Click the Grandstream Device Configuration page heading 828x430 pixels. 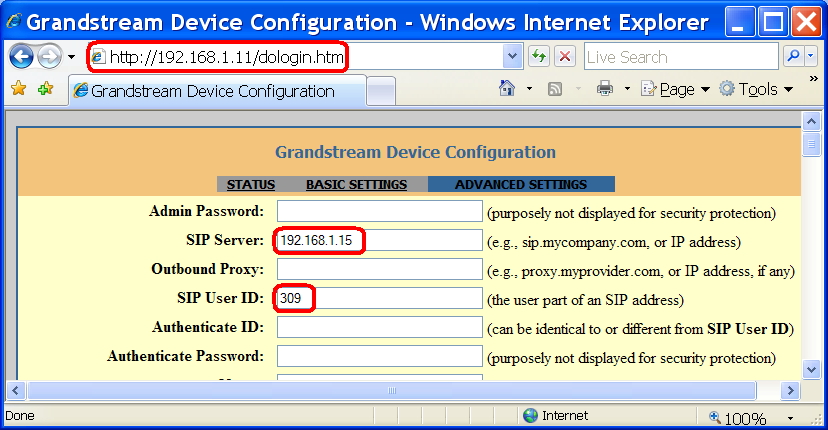click(415, 152)
